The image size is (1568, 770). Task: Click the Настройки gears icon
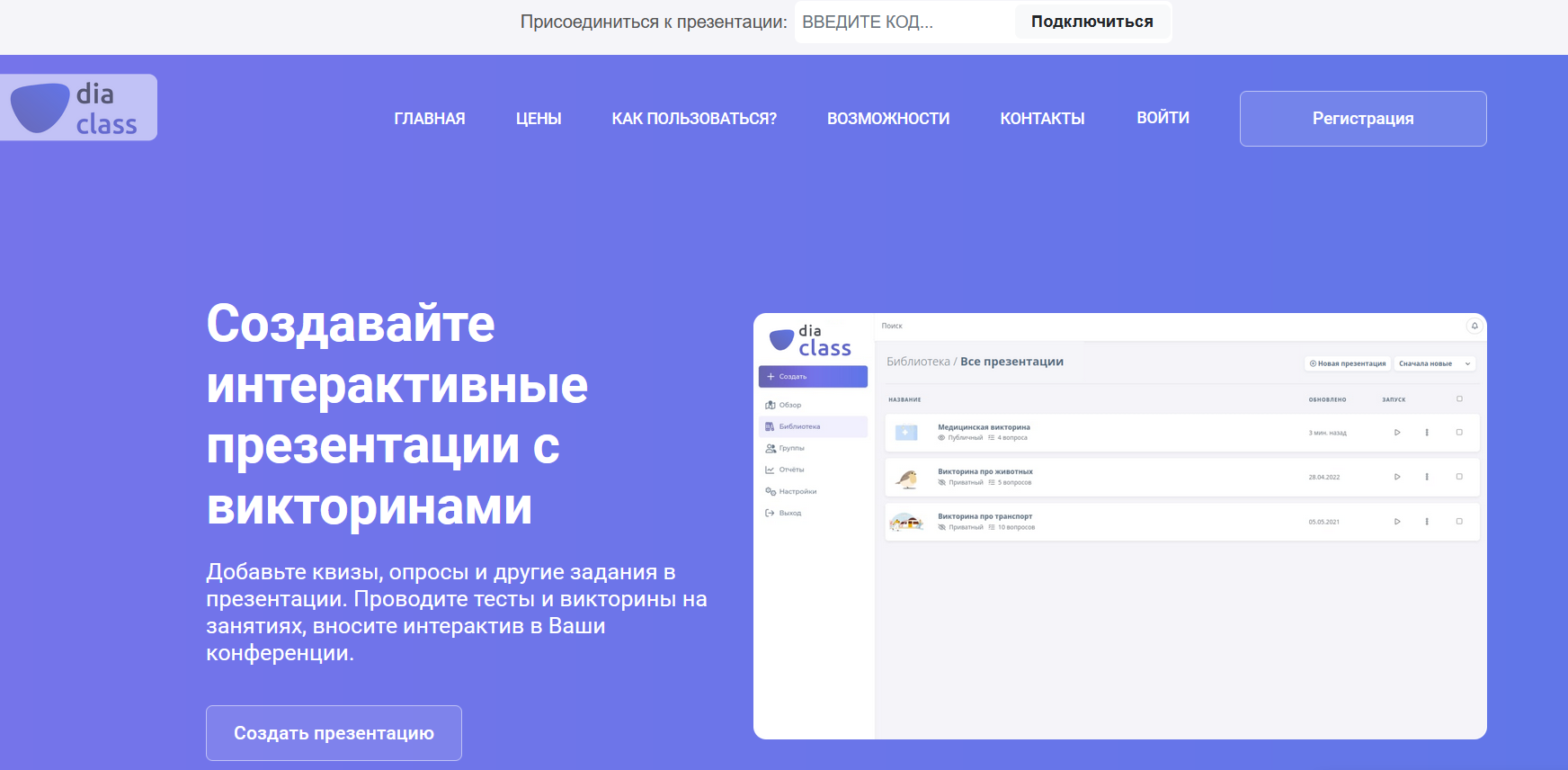771,491
